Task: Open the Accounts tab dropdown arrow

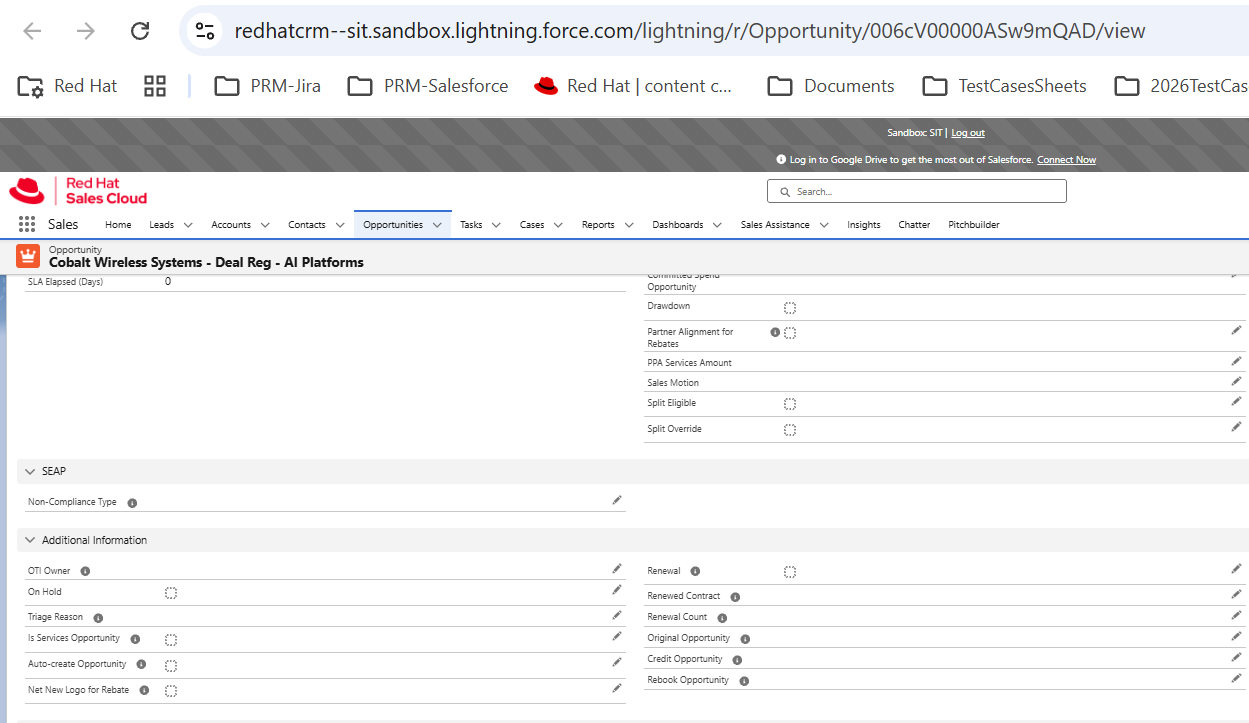Action: (265, 225)
